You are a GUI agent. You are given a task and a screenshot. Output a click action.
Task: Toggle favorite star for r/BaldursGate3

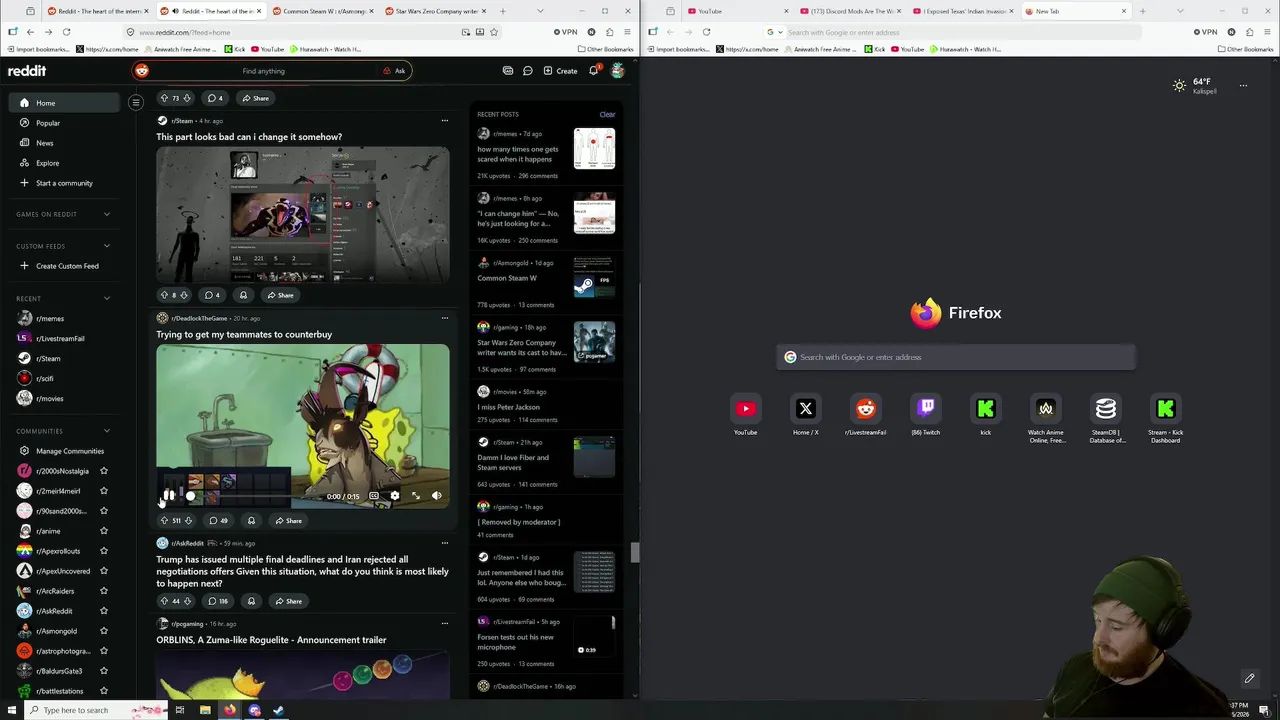104,671
